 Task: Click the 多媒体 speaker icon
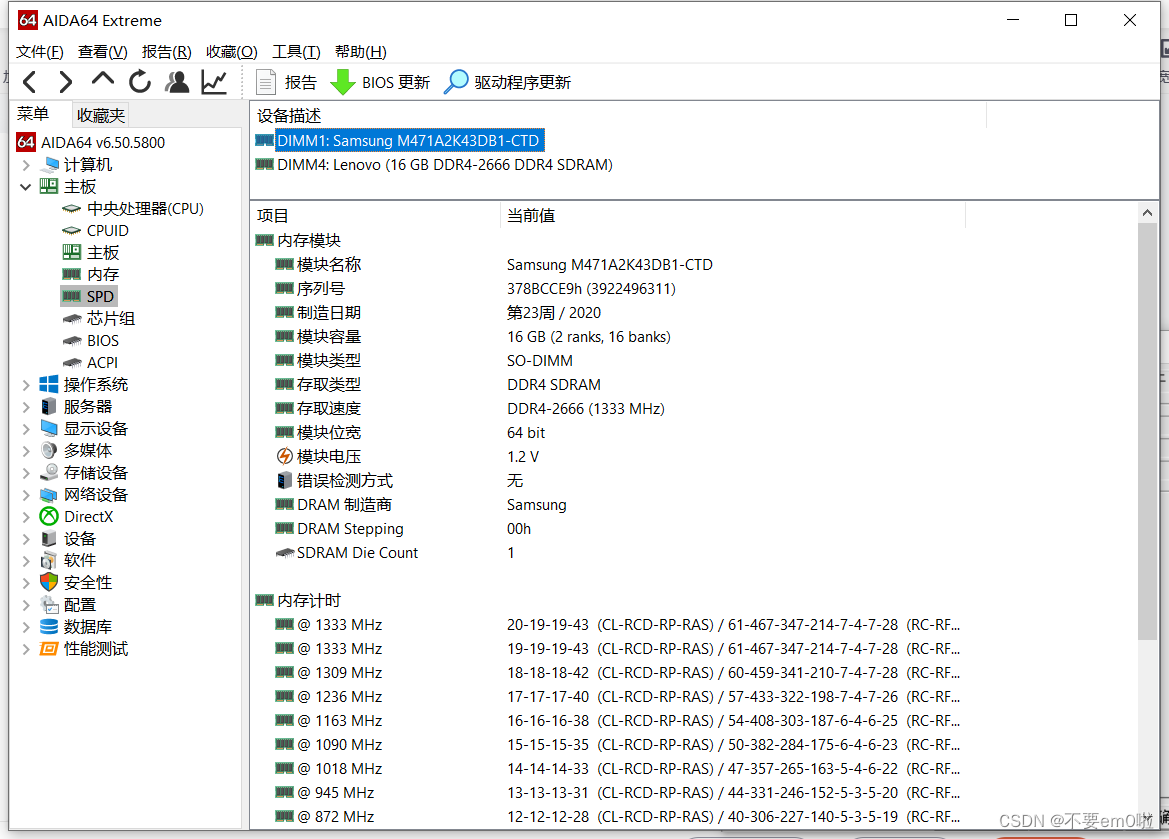click(x=49, y=450)
